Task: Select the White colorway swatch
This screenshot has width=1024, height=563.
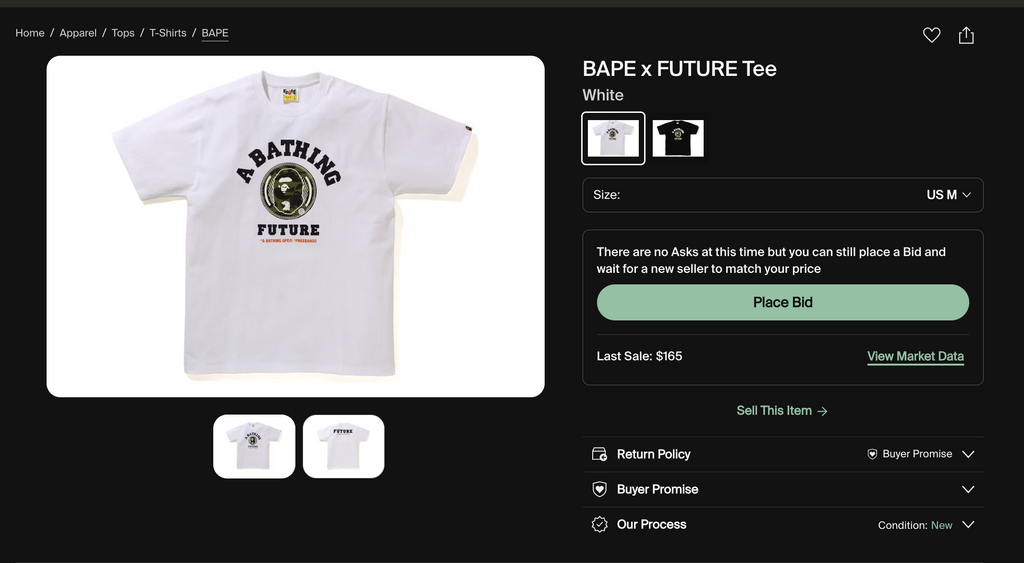Action: pyautogui.click(x=613, y=138)
